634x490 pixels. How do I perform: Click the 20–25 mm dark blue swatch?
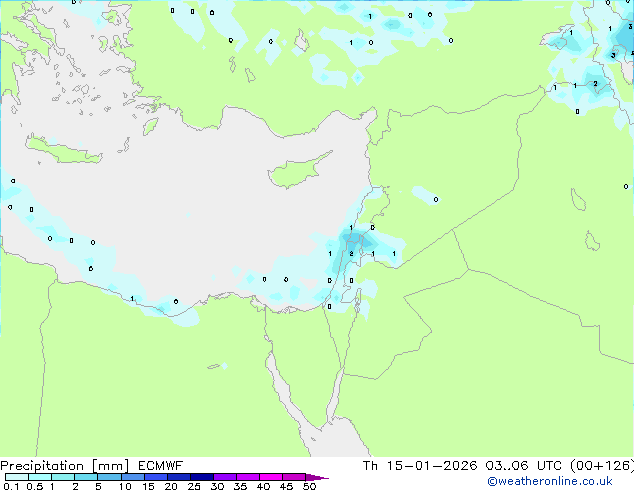coord(178,477)
